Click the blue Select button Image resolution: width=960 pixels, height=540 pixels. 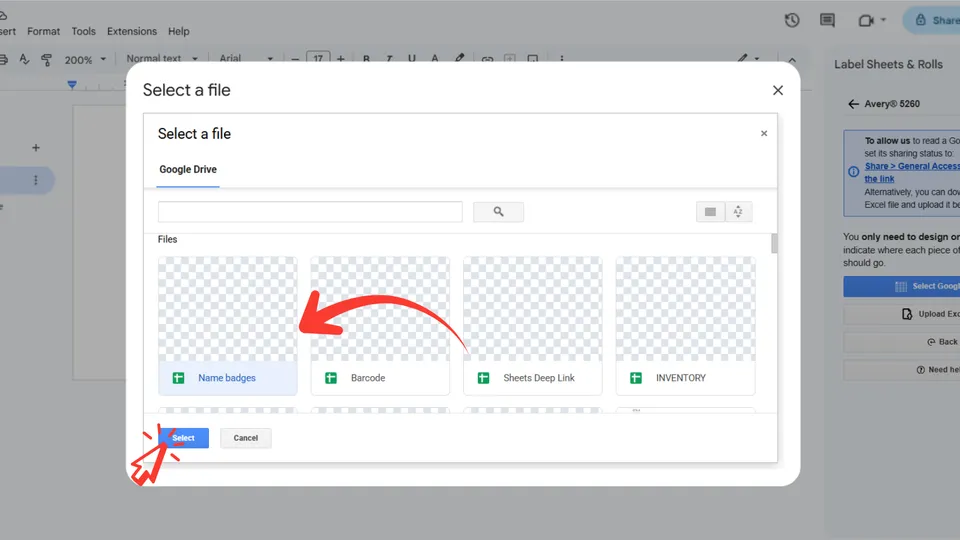coord(183,438)
